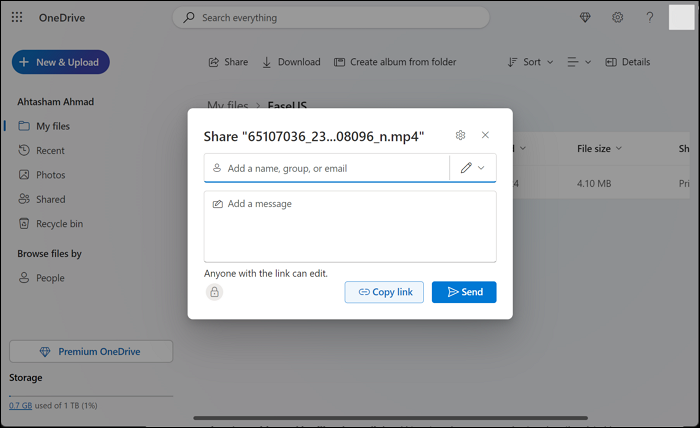Viewport: 700px width, 428px height.
Task: Go to My files in sidebar
Action: click(x=44, y=126)
